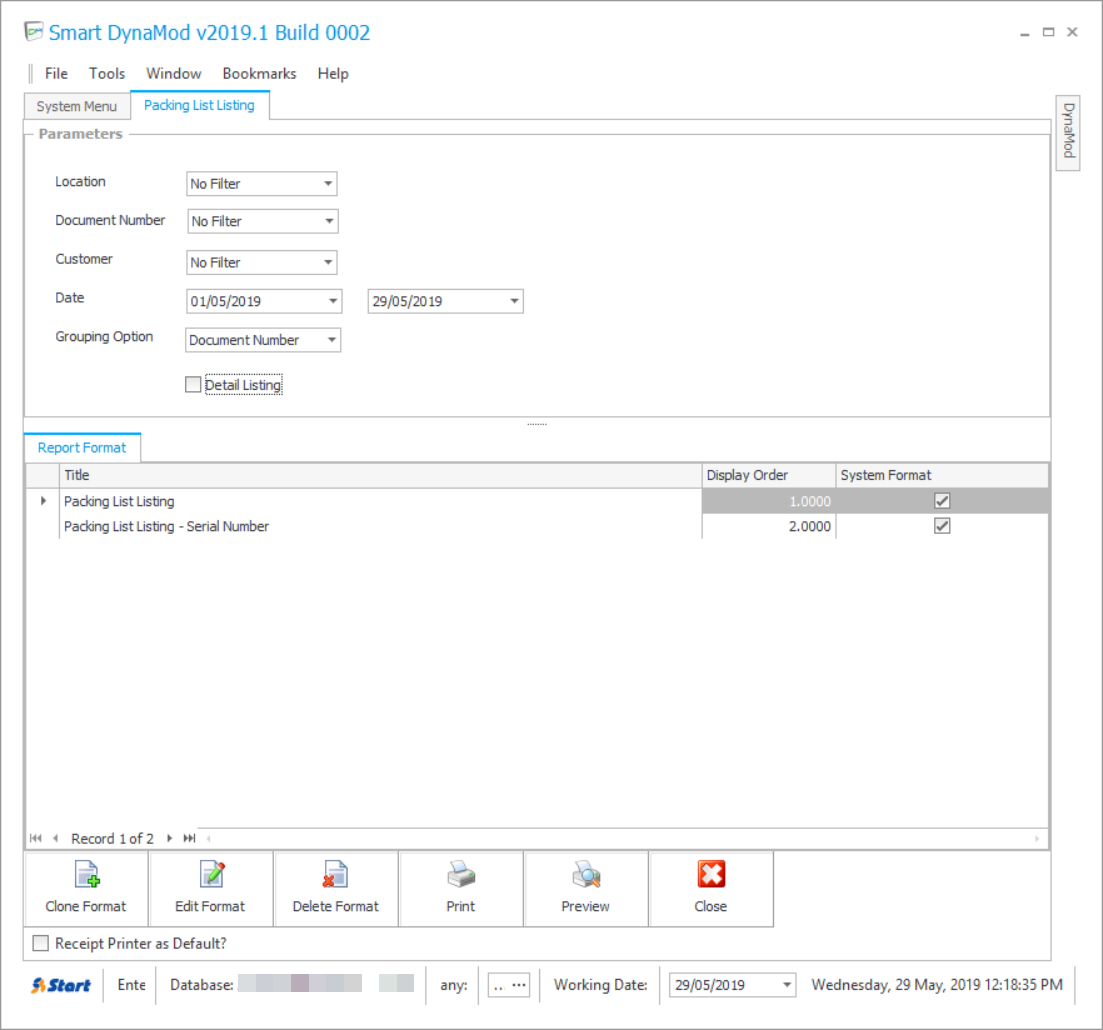1103x1030 pixels.
Task: Open the start date 01/05/2019 dropdown
Action: (333, 301)
